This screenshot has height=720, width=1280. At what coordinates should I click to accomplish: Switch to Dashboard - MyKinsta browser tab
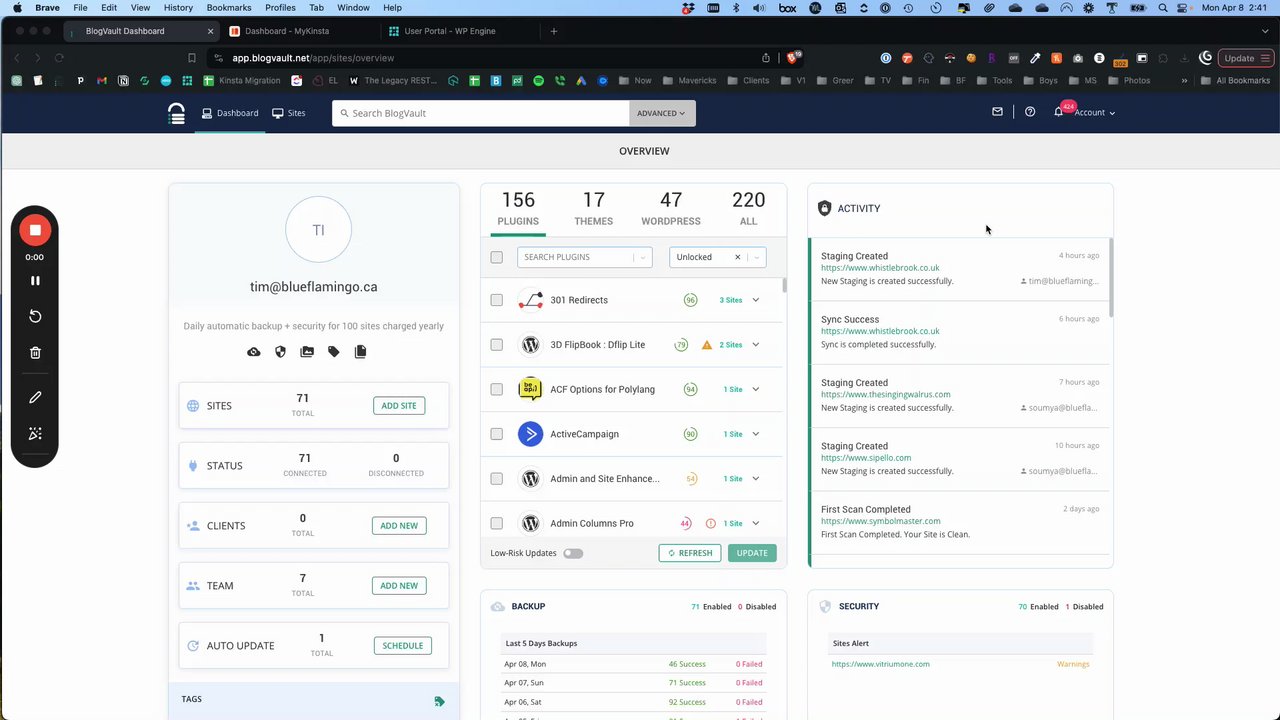tap(286, 31)
